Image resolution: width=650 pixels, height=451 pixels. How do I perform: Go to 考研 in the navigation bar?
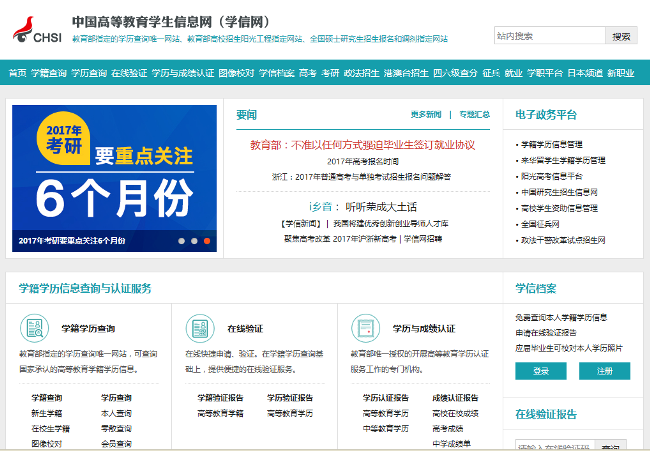(330, 73)
